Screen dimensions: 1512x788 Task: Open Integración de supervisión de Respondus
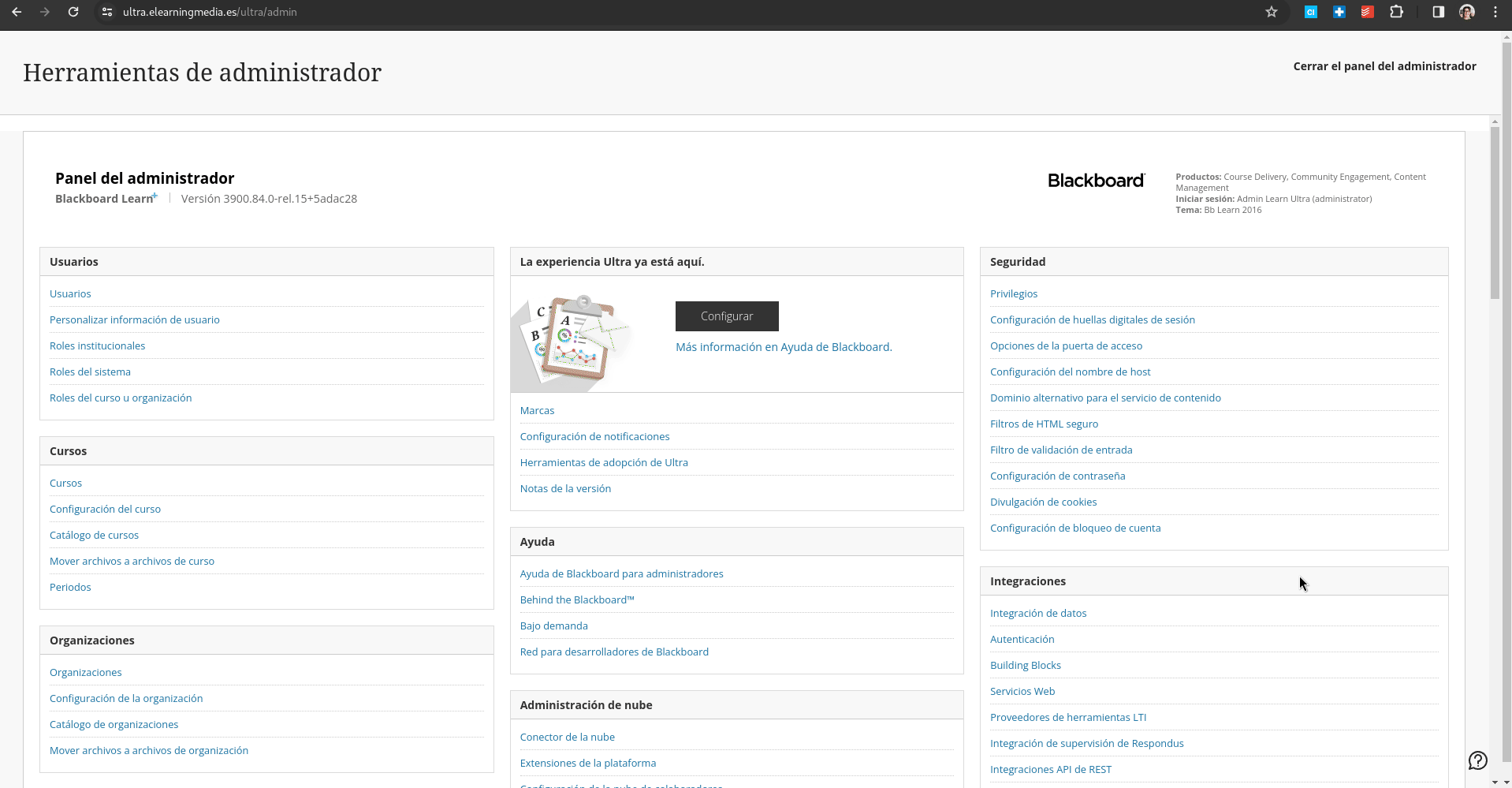tap(1087, 743)
